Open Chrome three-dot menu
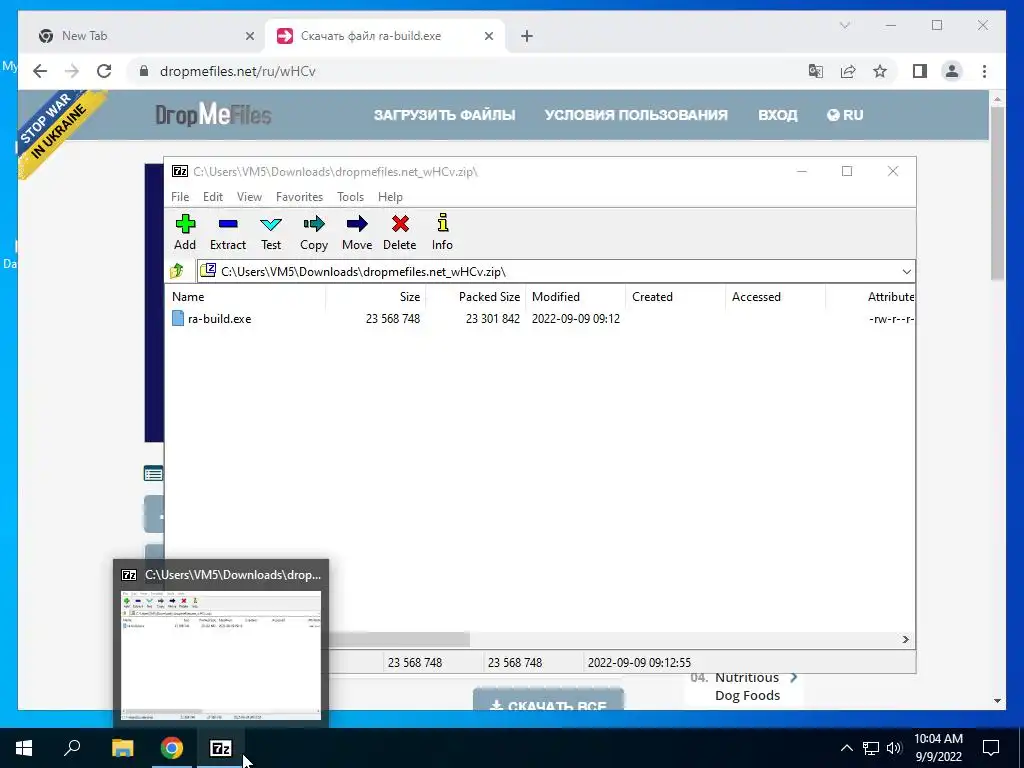This screenshot has width=1024, height=768. click(984, 71)
